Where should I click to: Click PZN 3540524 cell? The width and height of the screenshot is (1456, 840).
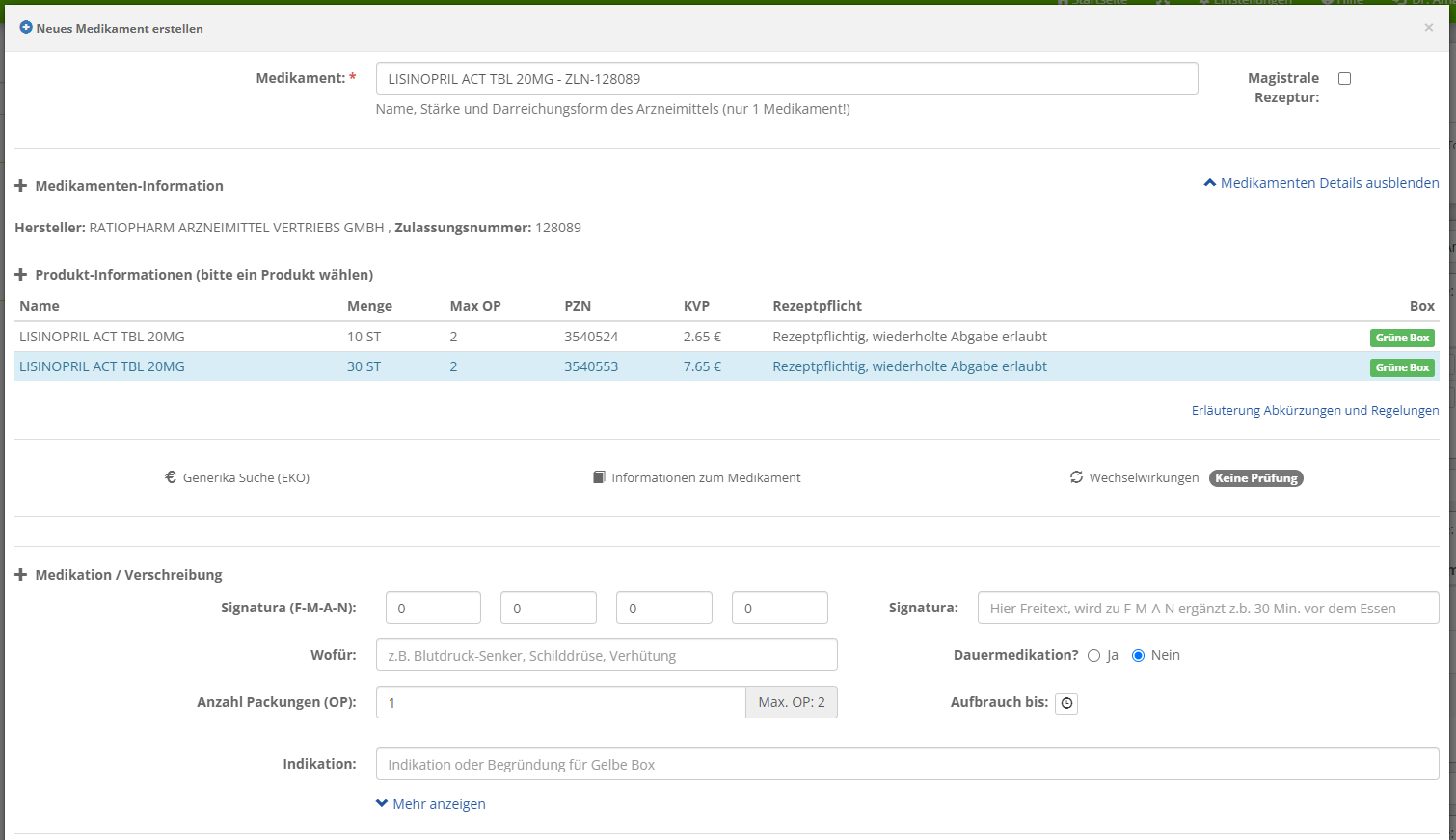pos(591,337)
